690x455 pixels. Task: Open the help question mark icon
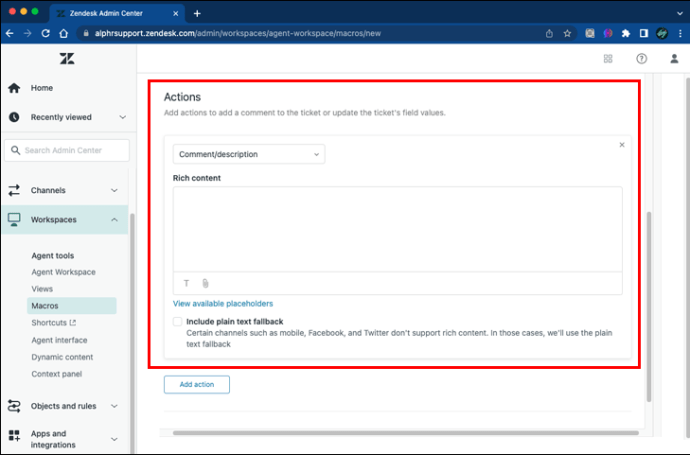tap(641, 58)
